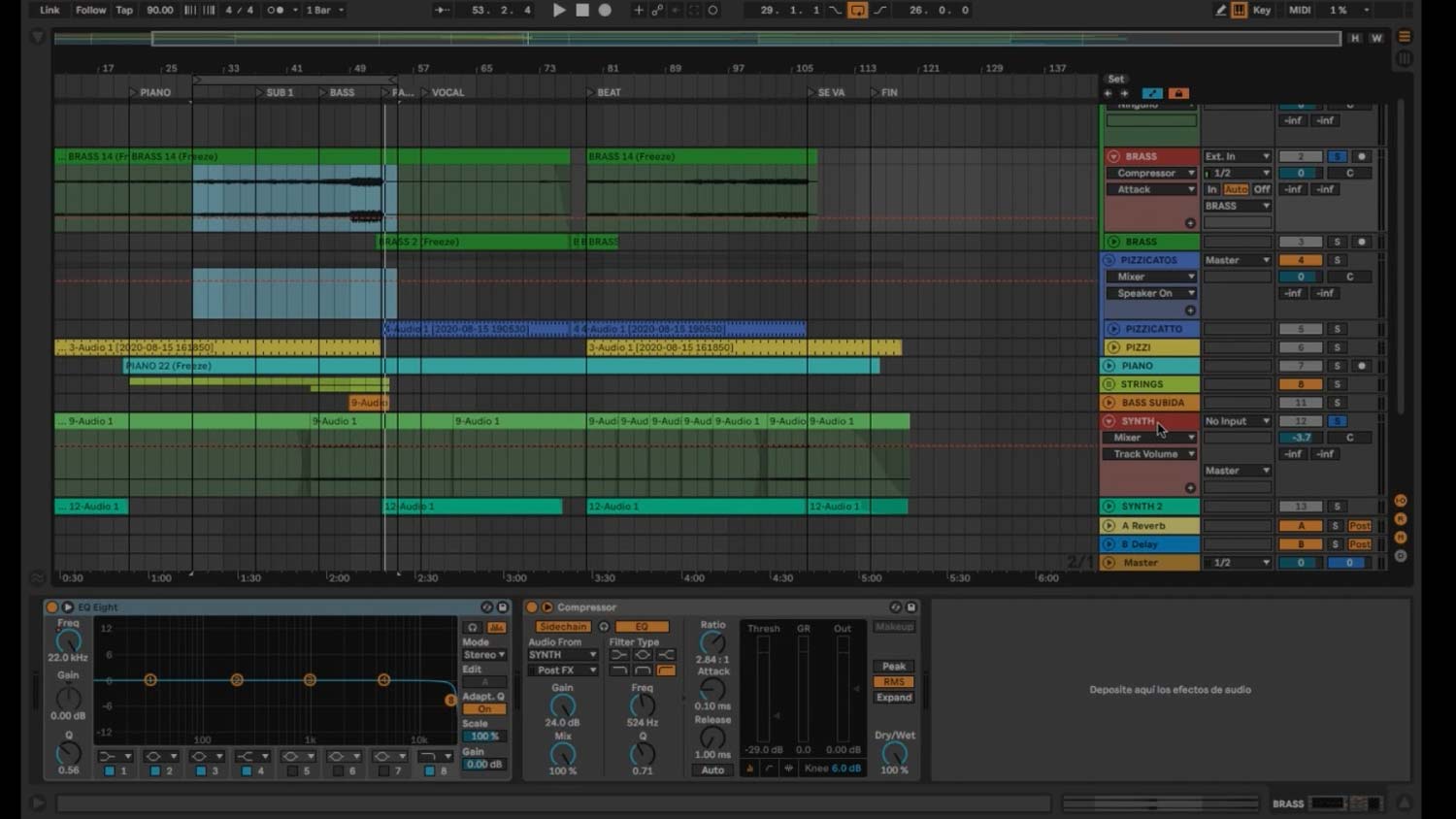The height and width of the screenshot is (819, 1456).
Task: Toggle EQ Eight device activator
Action: pos(52,607)
